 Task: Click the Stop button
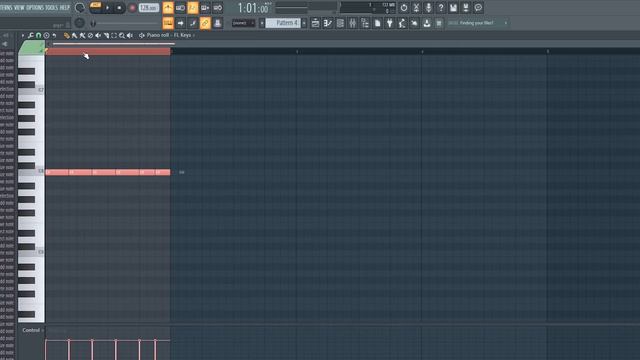pyautogui.click(x=119, y=8)
